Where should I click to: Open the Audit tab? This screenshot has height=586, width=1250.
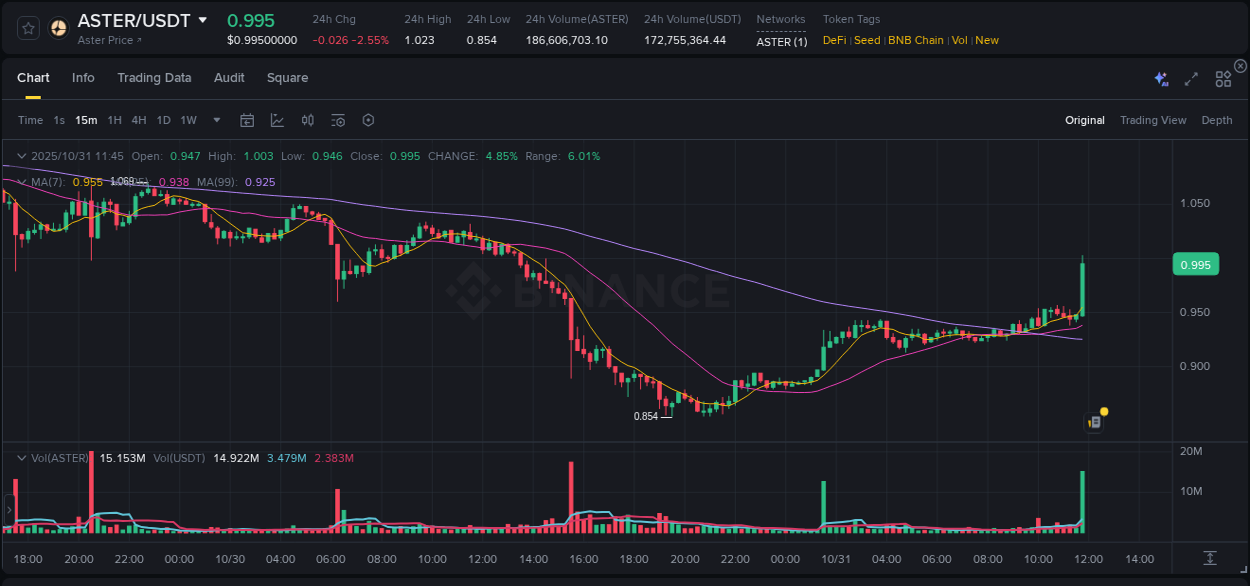point(229,77)
